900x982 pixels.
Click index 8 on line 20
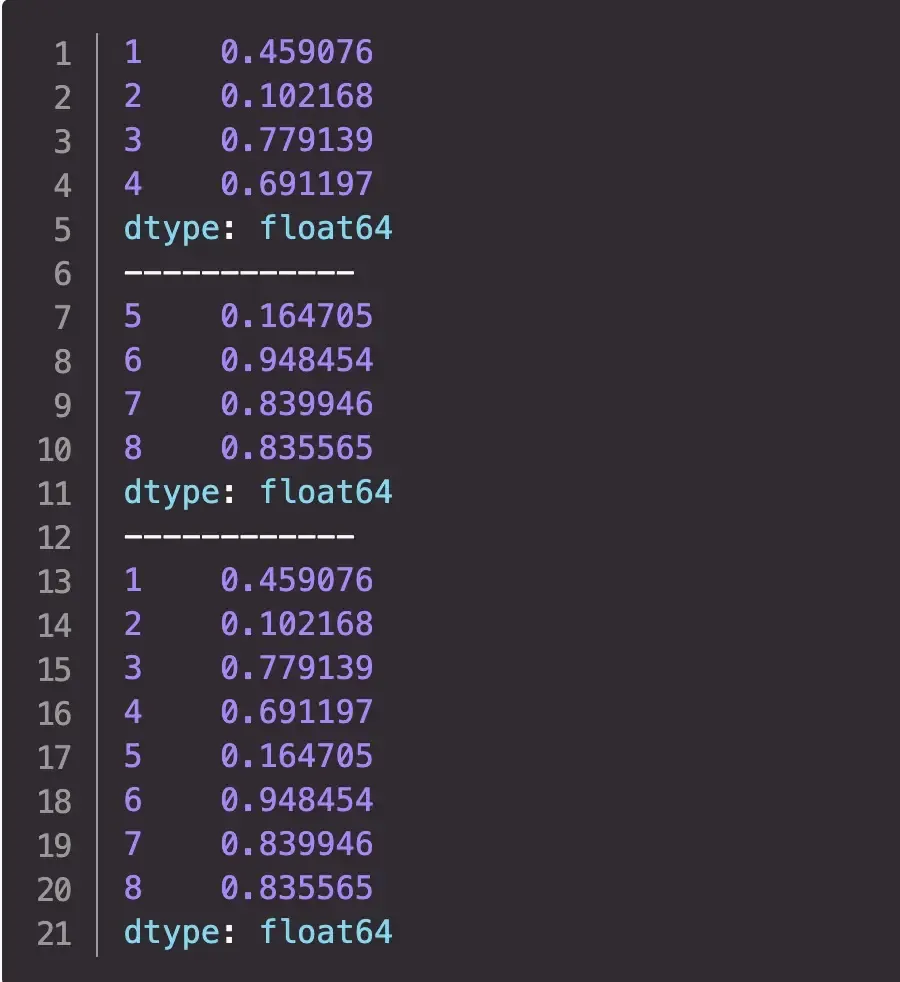coord(133,888)
